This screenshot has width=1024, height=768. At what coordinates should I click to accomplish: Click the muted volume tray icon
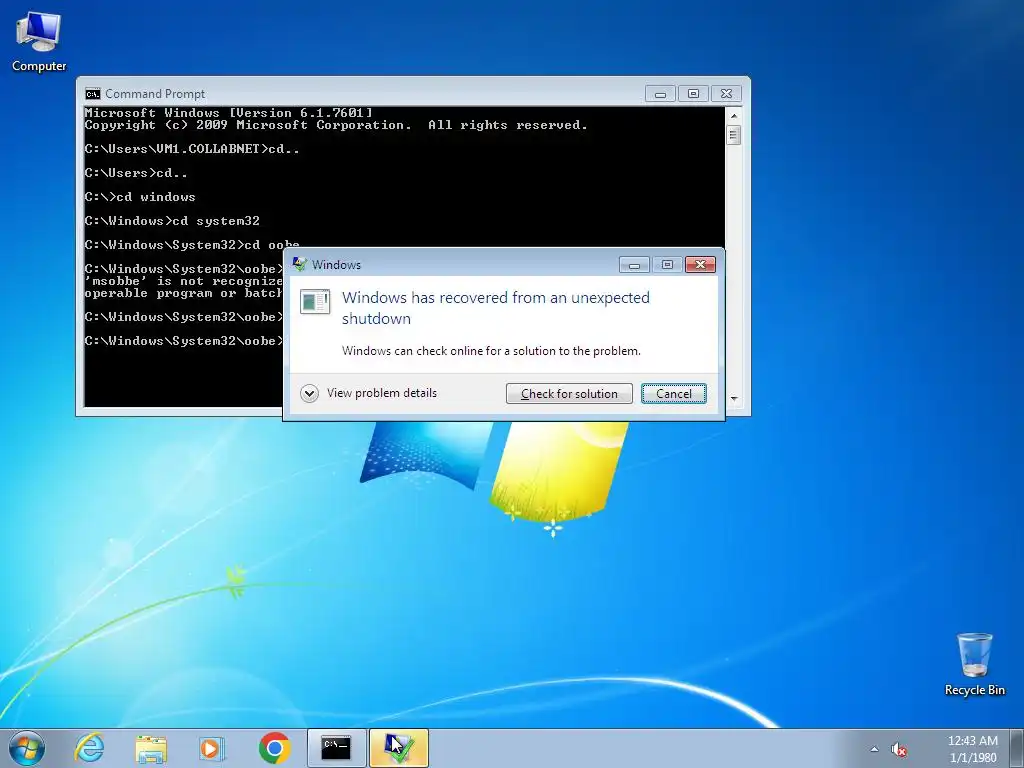(899, 750)
